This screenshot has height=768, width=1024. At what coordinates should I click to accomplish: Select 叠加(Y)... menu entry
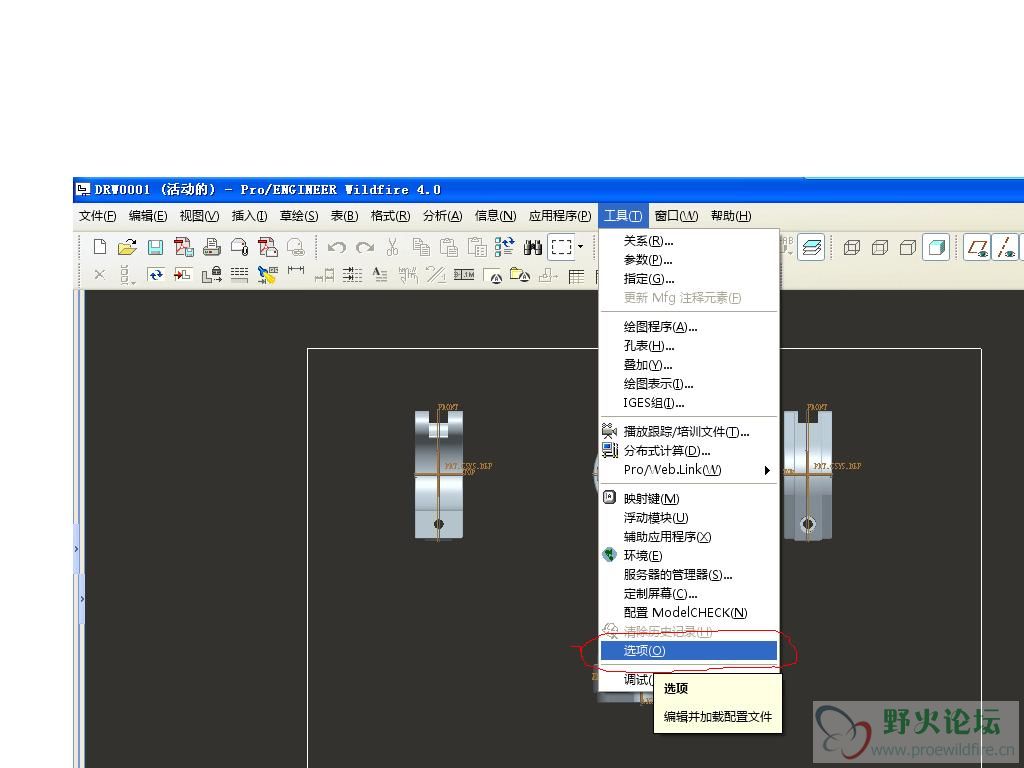point(689,364)
